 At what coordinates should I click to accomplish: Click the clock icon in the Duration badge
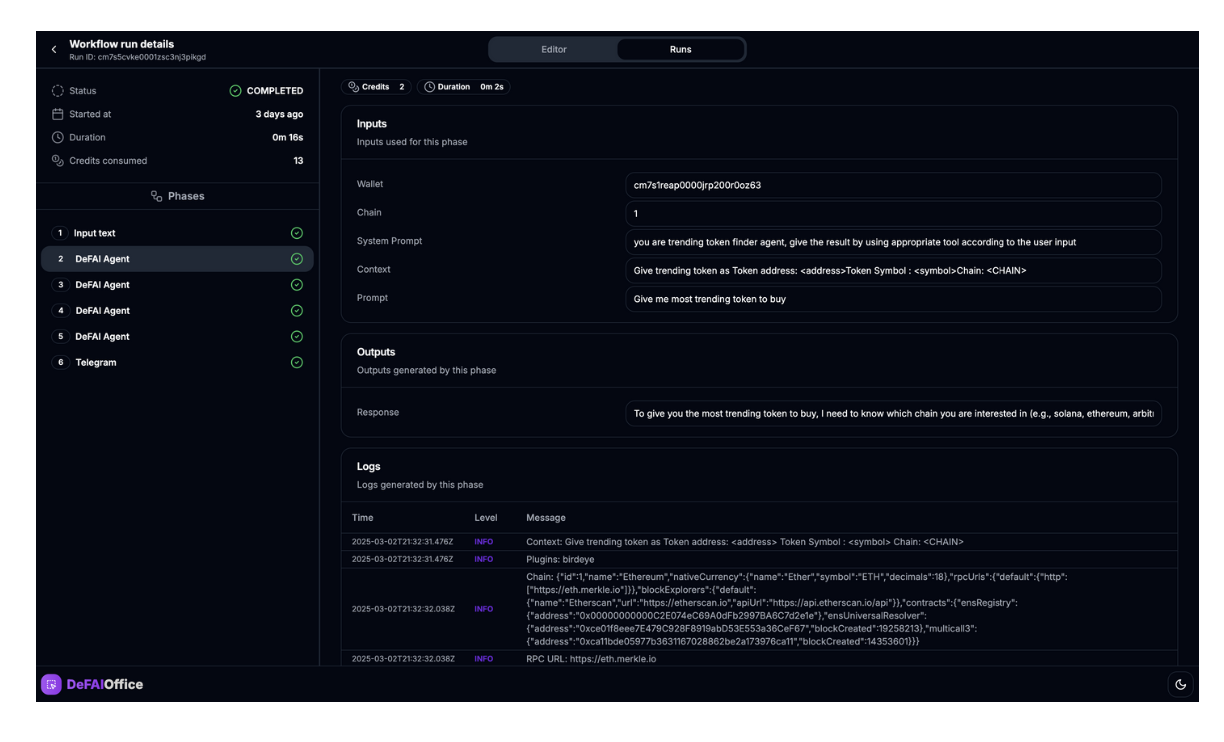(429, 87)
